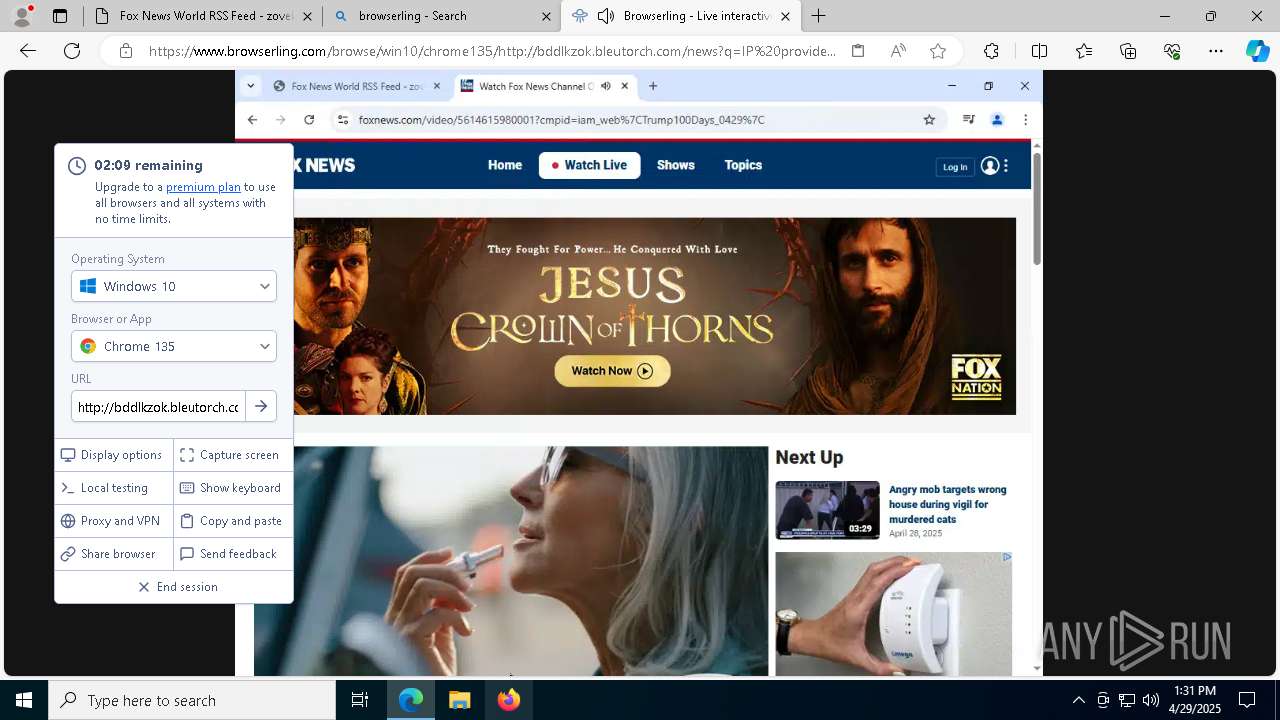The width and height of the screenshot is (1280, 720).
Task: Go back in Edge browser
Action: coord(28,51)
